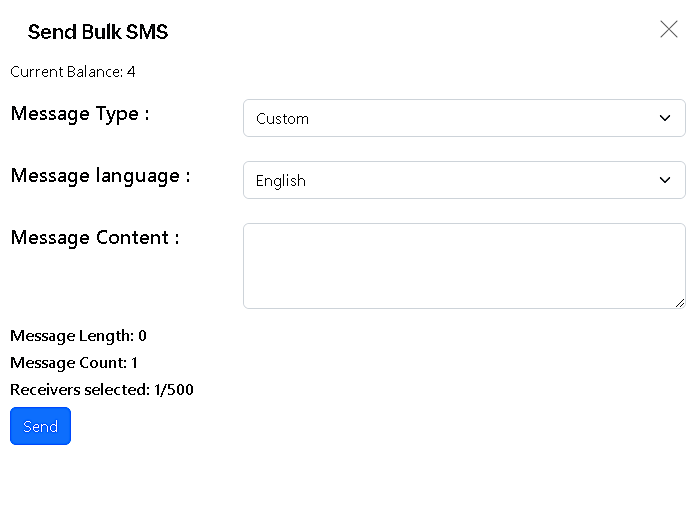Select the Custom option text
The width and height of the screenshot is (697, 507).
(282, 119)
